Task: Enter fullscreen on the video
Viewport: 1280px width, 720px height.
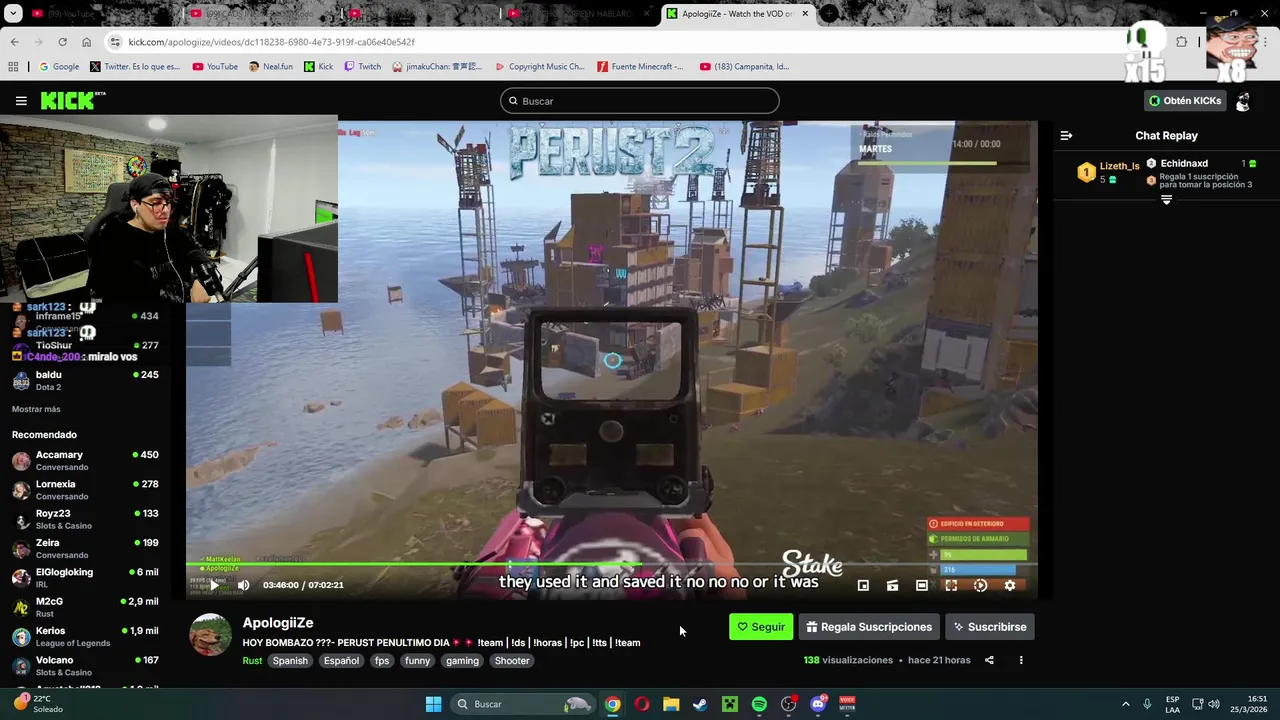Action: 951,585
